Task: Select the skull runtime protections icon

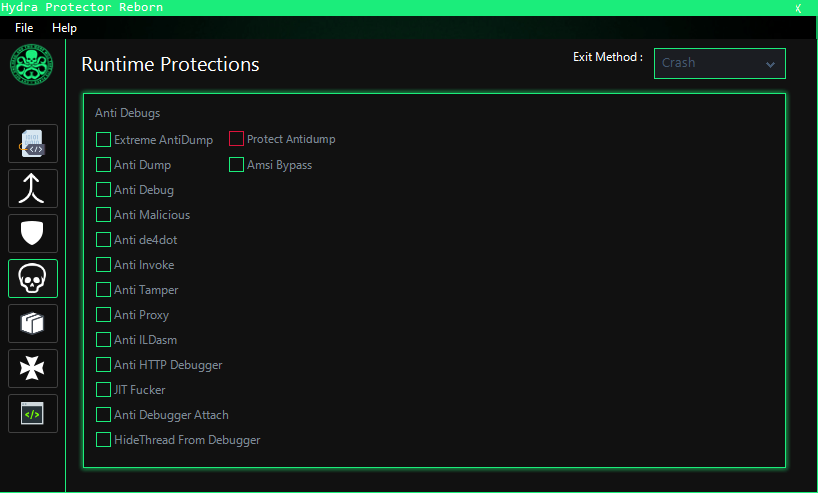Action: pos(33,278)
